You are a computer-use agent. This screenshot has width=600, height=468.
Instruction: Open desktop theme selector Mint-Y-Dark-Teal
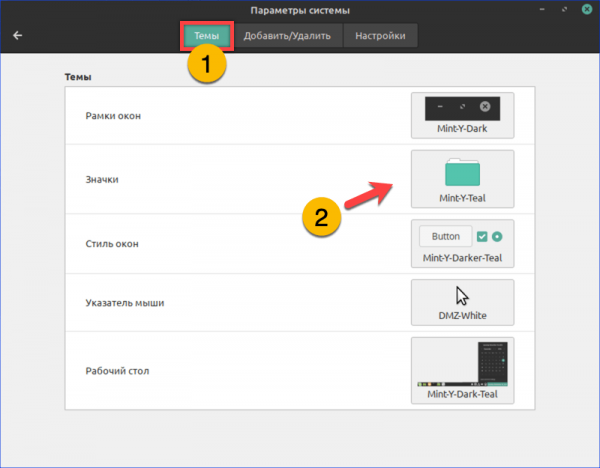(x=462, y=370)
